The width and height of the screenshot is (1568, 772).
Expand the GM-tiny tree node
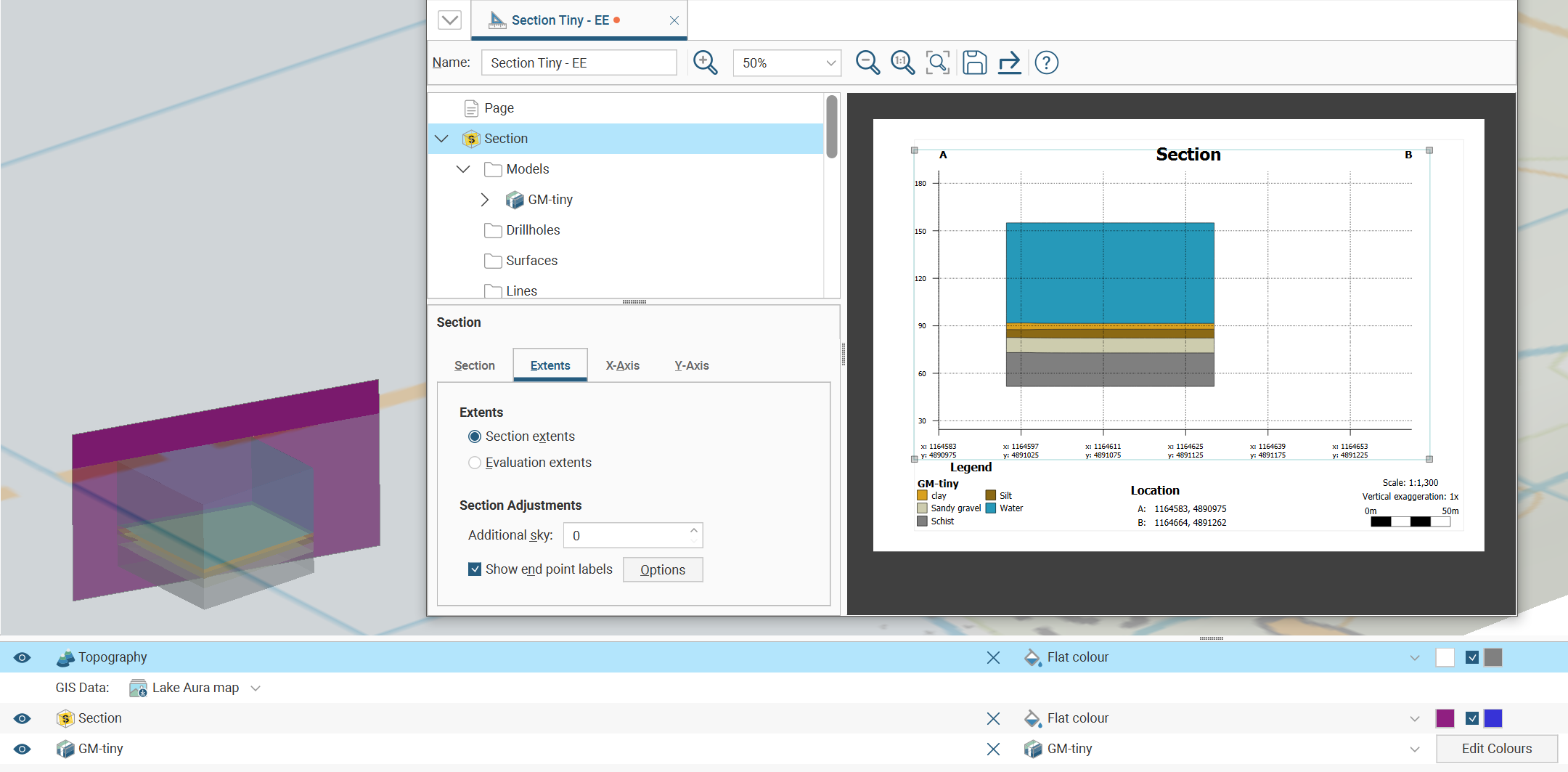(485, 200)
